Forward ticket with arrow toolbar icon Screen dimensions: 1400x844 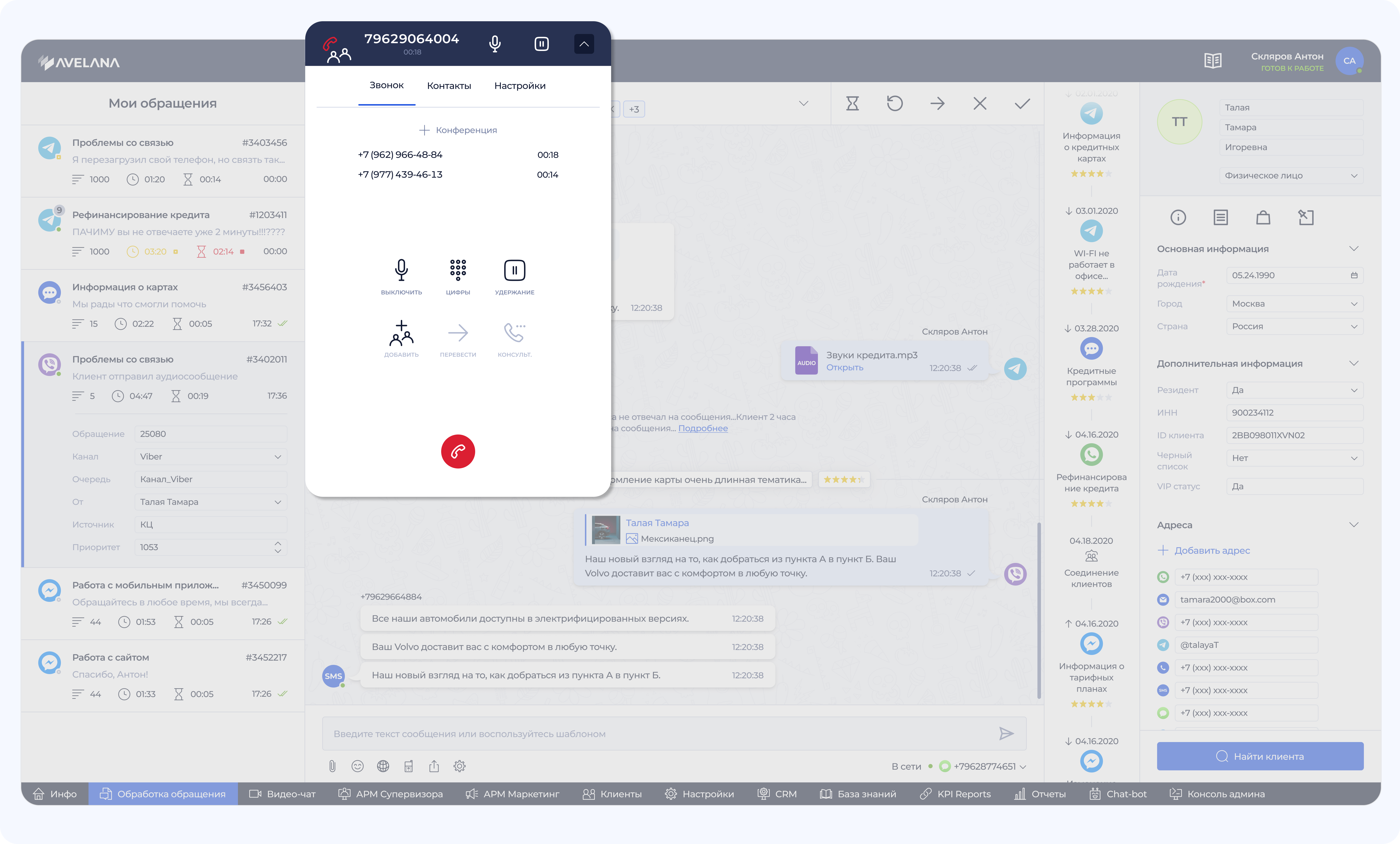(x=938, y=103)
